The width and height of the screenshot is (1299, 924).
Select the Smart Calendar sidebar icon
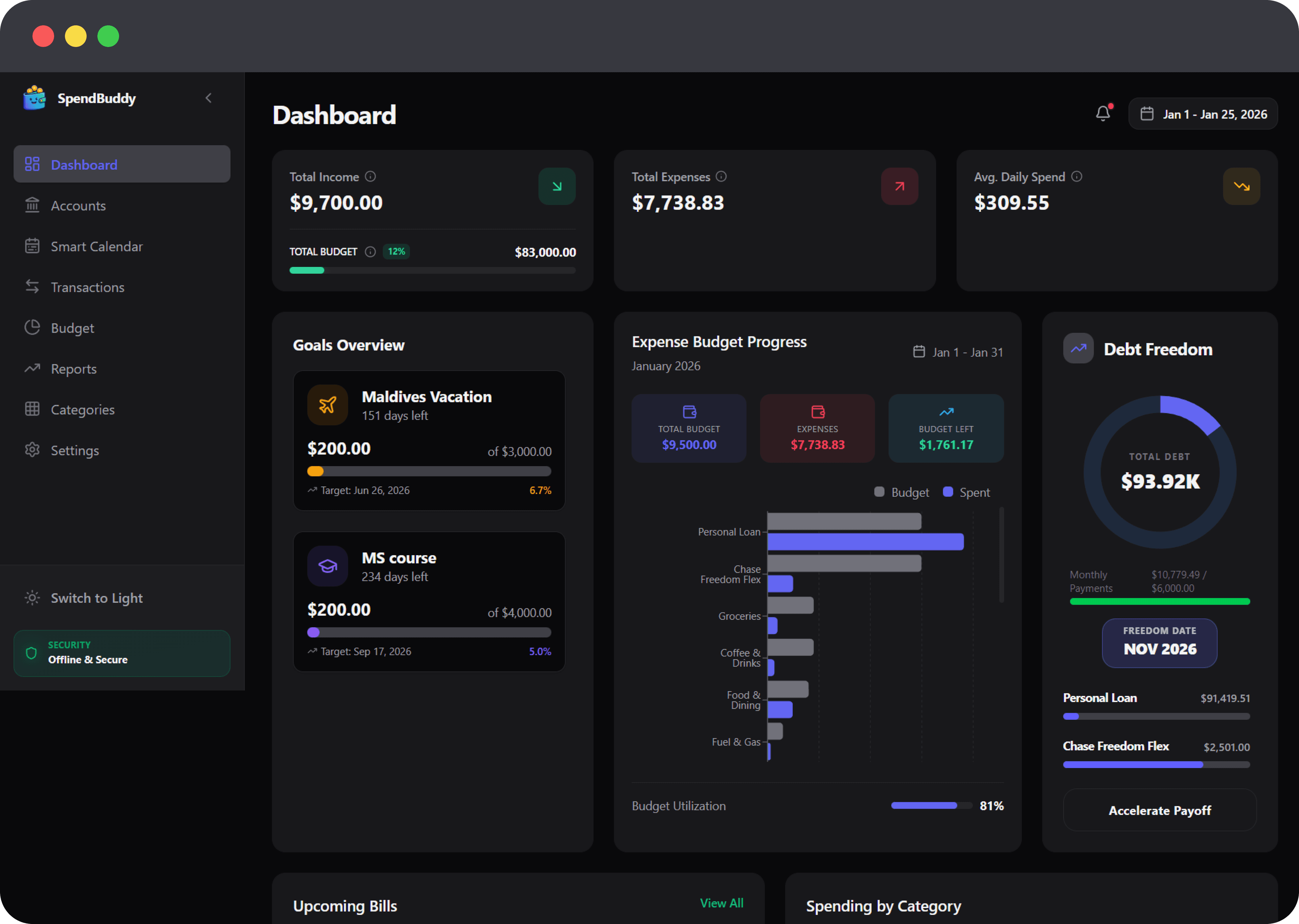coord(32,246)
